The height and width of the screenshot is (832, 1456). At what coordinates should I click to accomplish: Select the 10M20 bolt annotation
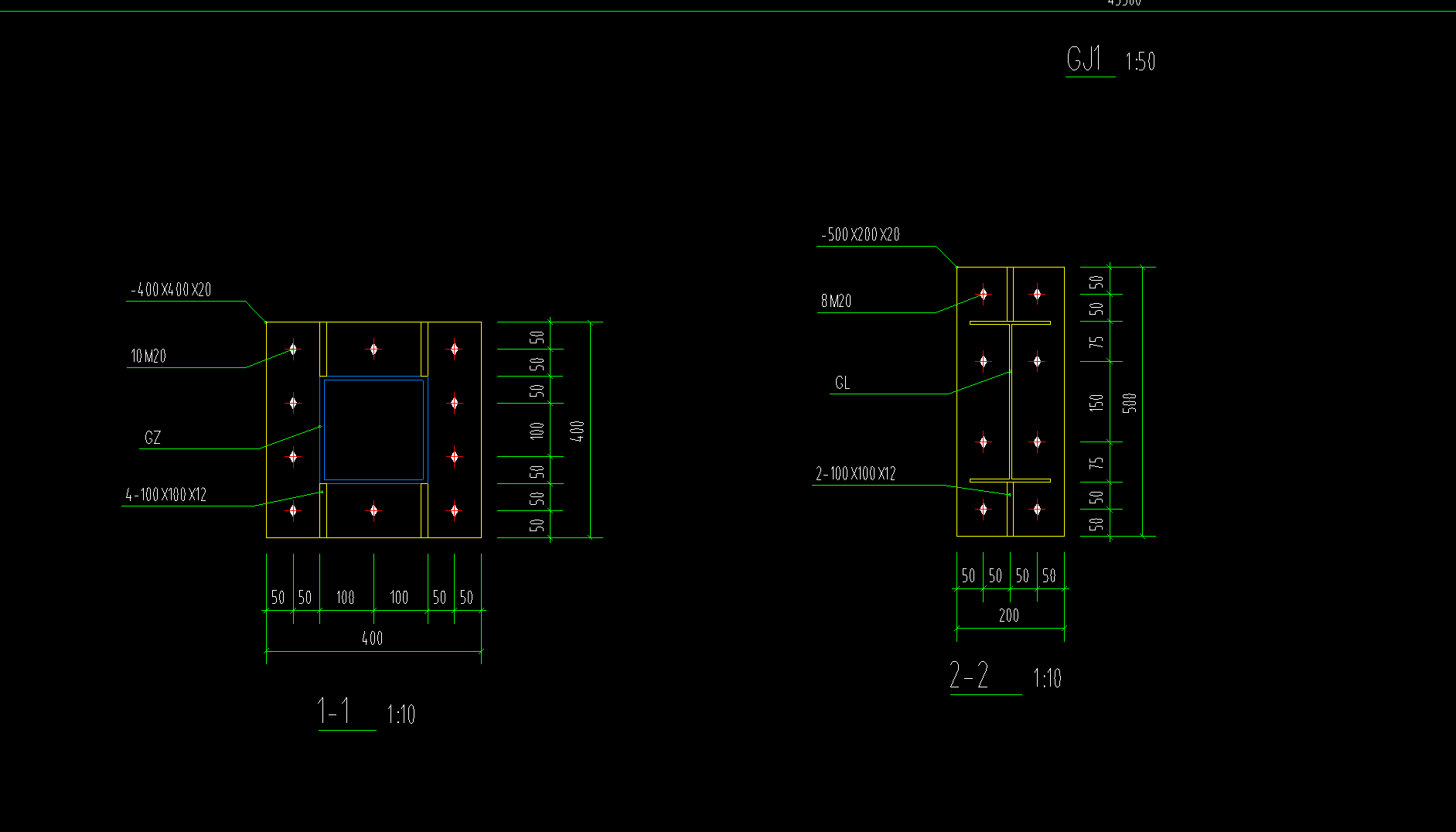click(x=148, y=356)
